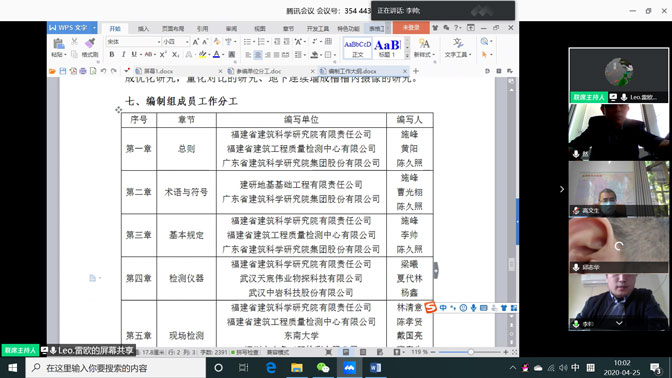672x378 pixels.
Task: Expand participant list with left chevron
Action: click(562, 189)
